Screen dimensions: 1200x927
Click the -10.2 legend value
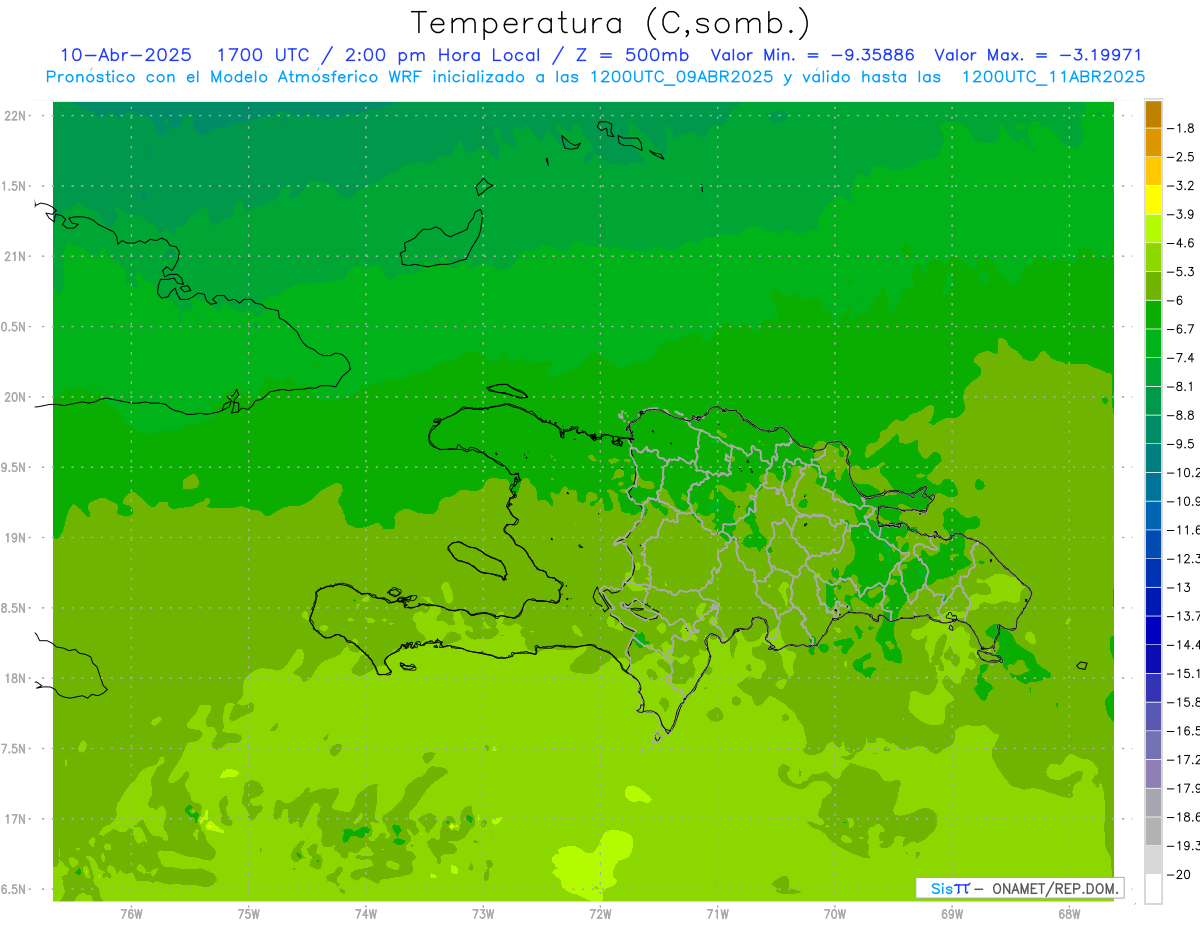pyautogui.click(x=1183, y=472)
